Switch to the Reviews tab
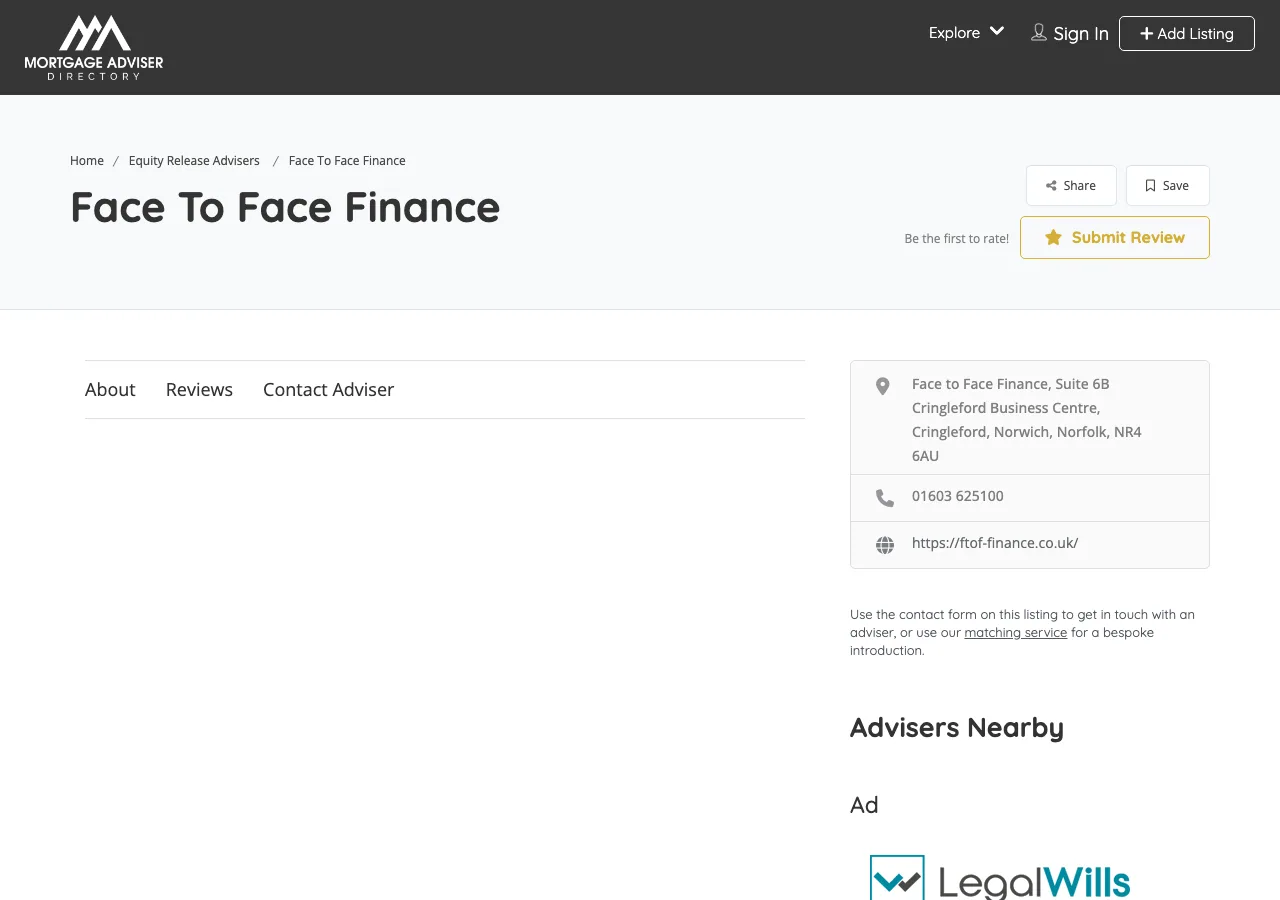 point(199,389)
